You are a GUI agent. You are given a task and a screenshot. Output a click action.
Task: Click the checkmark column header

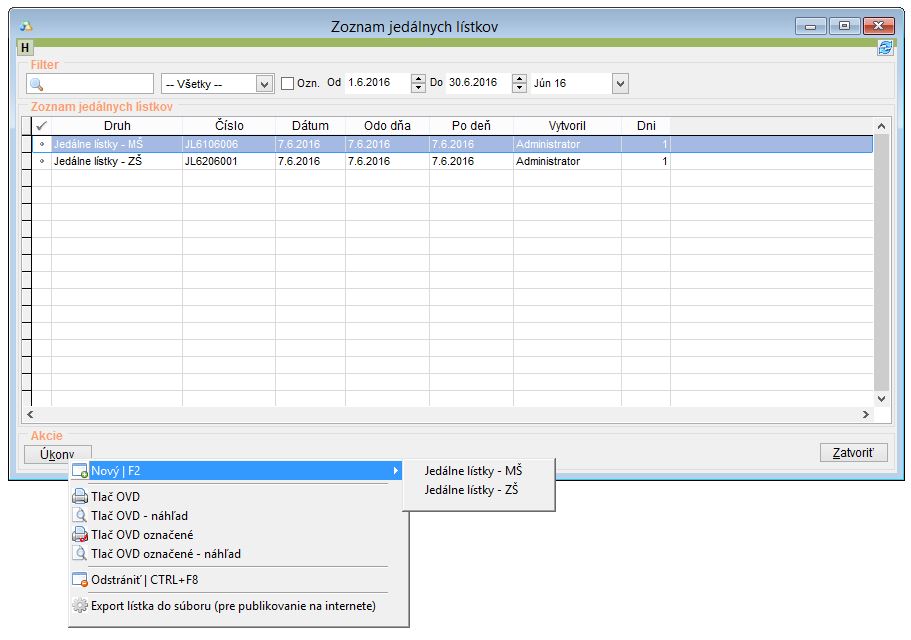click(x=41, y=126)
